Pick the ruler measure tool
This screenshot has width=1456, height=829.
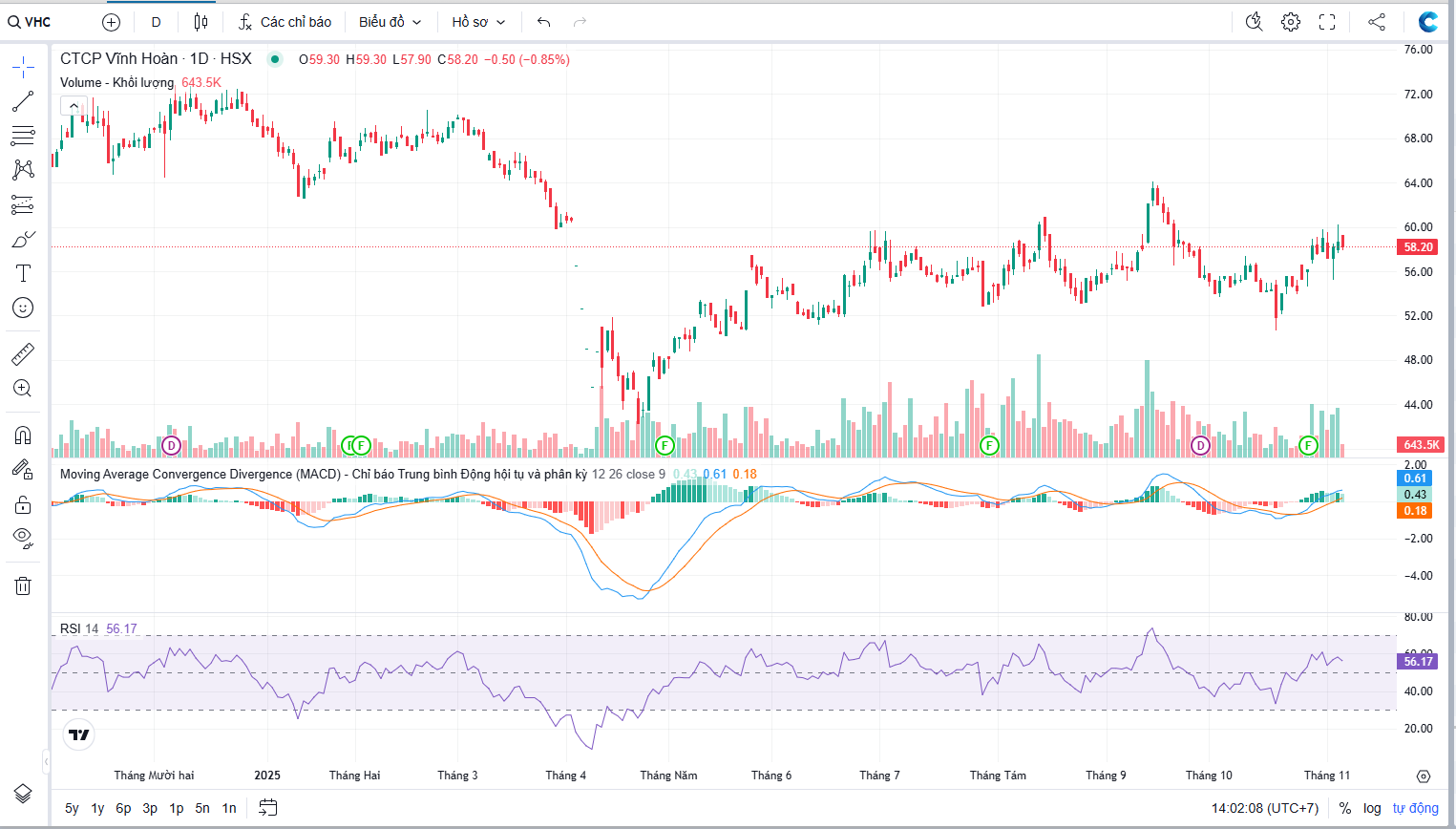[x=23, y=354]
